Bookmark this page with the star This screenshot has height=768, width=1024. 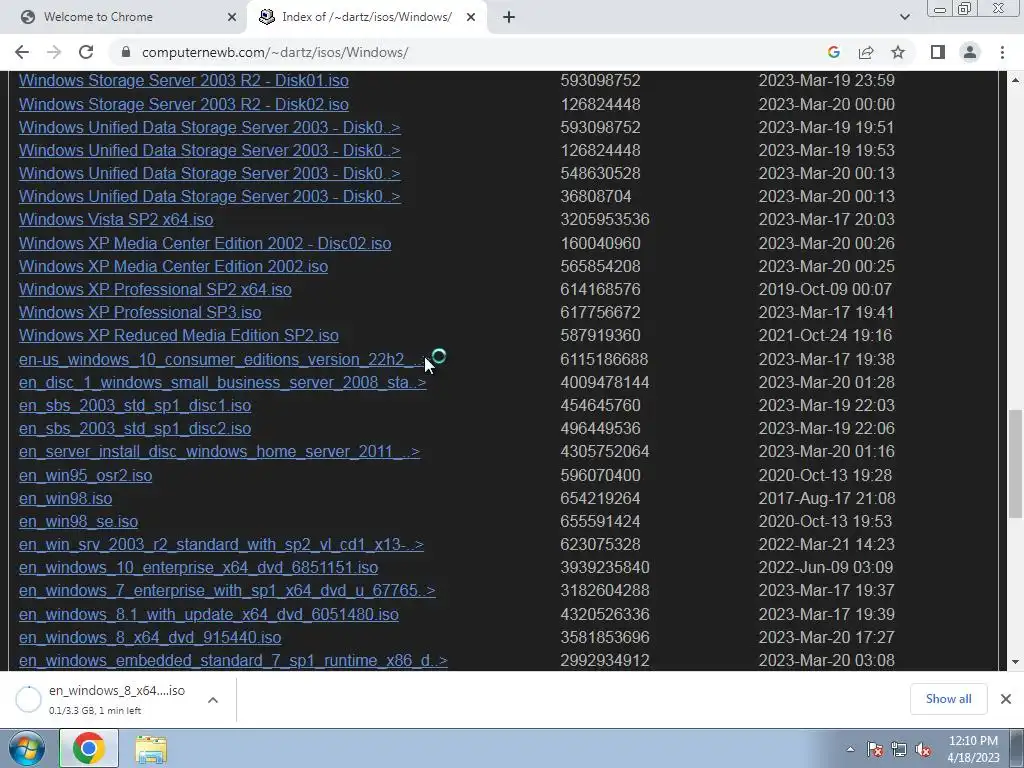click(898, 52)
